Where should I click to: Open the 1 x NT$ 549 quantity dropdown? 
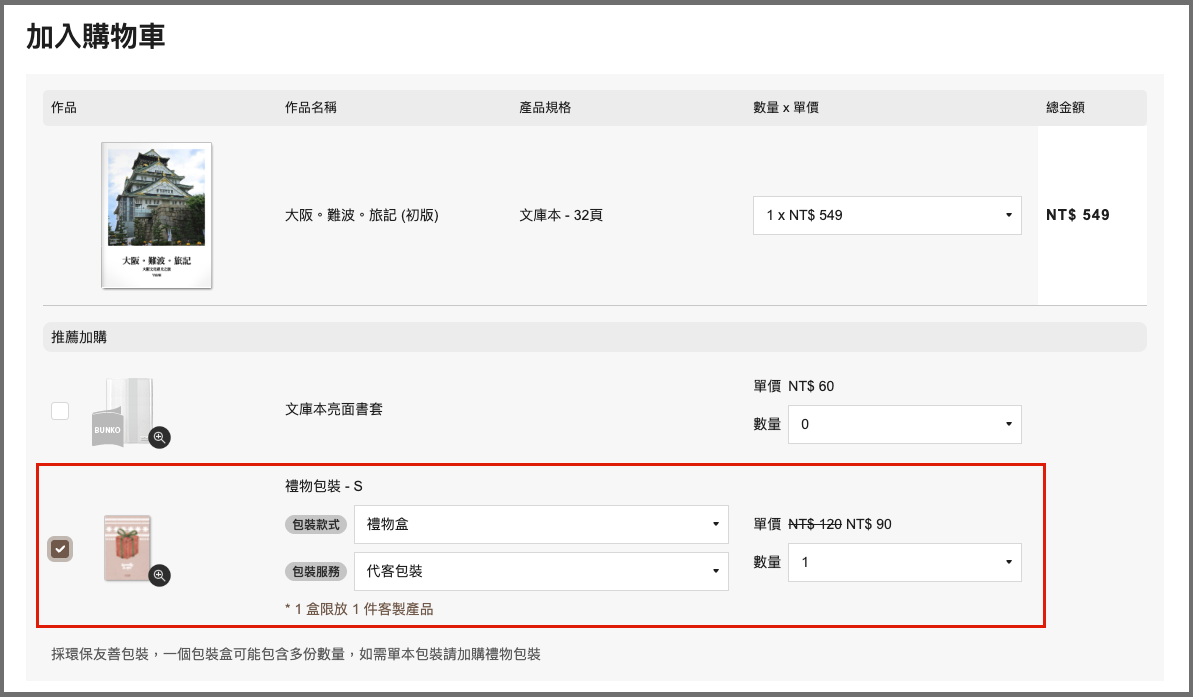click(886, 215)
